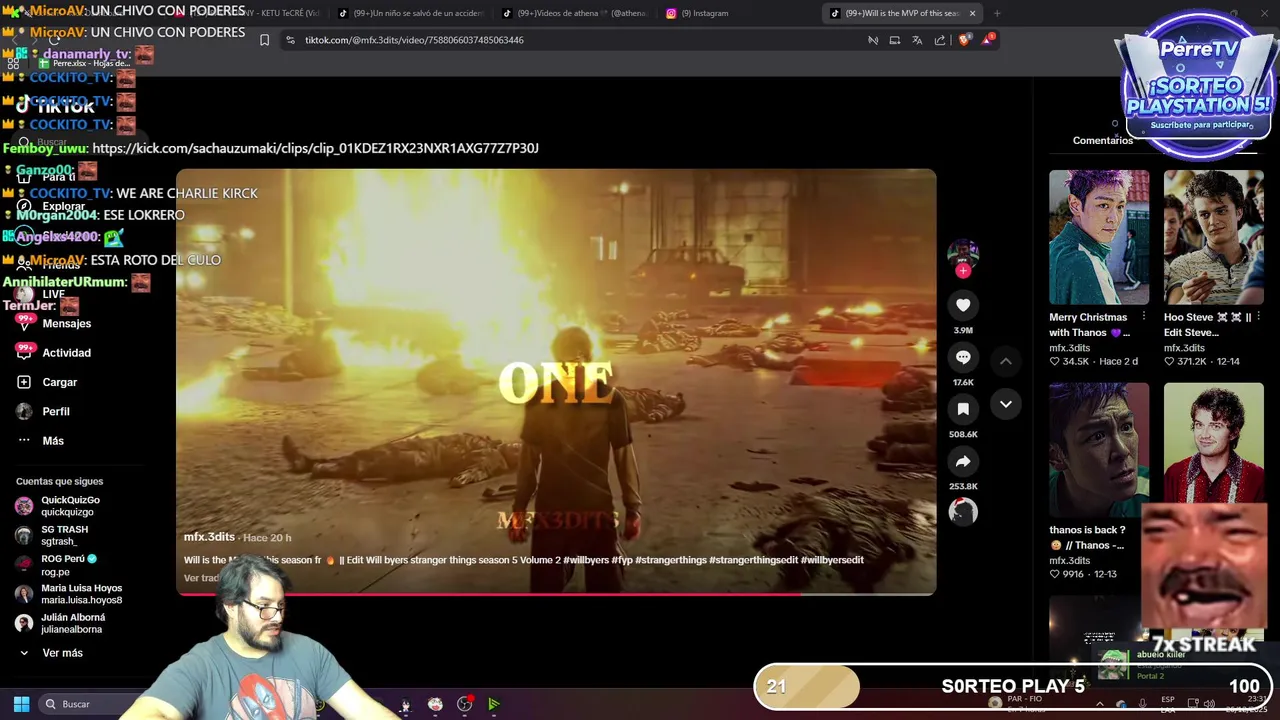Click the kick.com clip link in chat
Image resolution: width=1280 pixels, height=720 pixels.
[x=315, y=148]
